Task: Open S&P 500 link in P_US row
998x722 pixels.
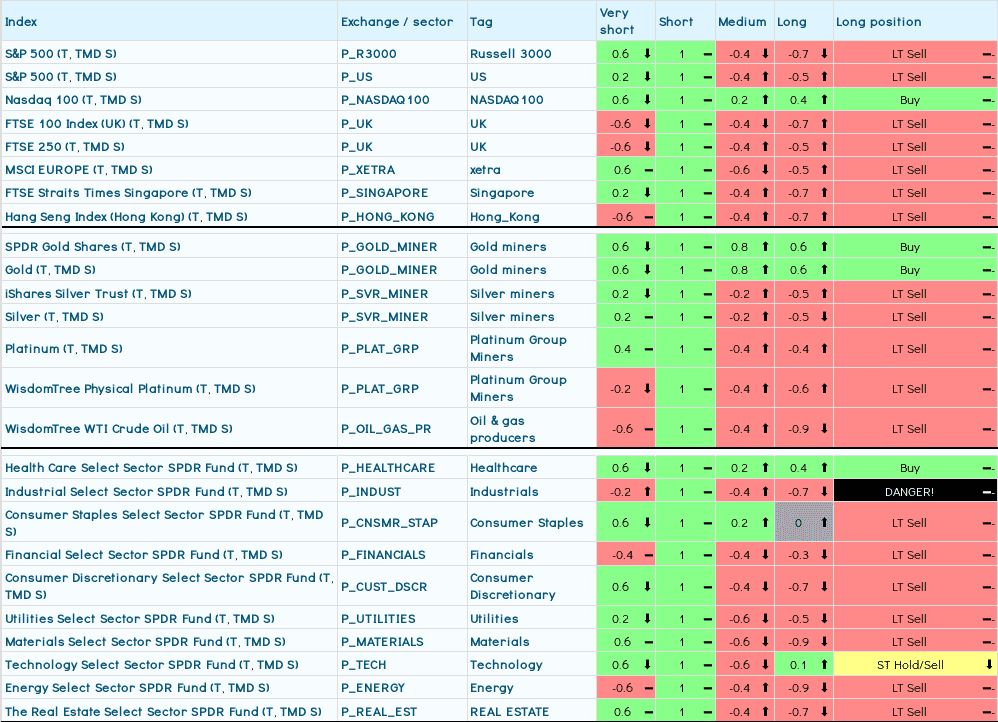Action: point(60,76)
